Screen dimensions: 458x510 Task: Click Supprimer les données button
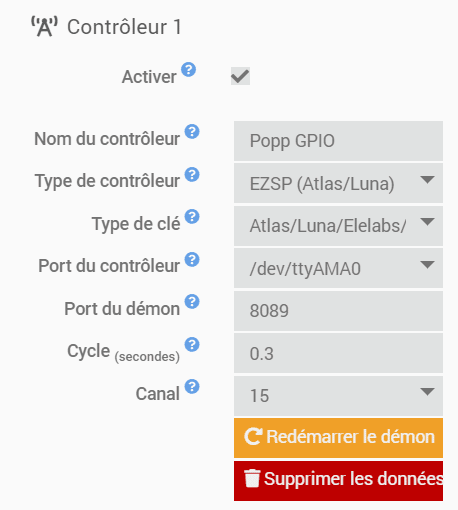338,481
